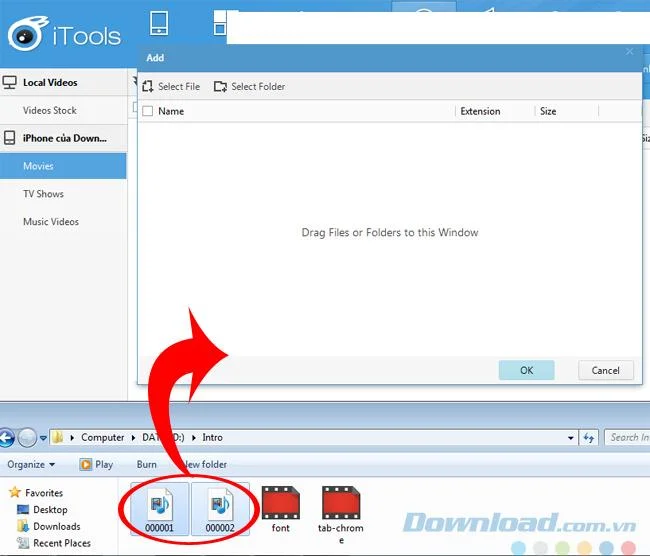Open the device phone icon in header
Image resolution: width=650 pixels, height=556 pixels.
pos(159,23)
